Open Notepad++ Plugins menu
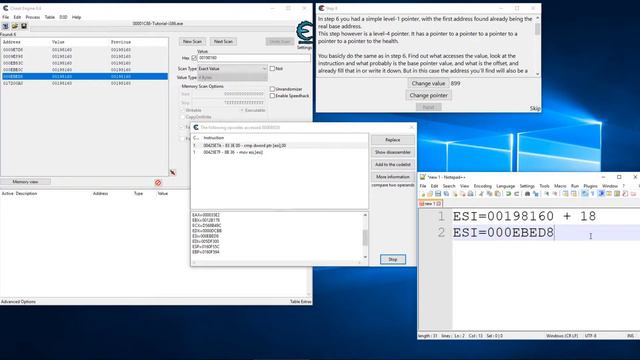Image resolution: width=640 pixels, height=360 pixels. pos(590,186)
